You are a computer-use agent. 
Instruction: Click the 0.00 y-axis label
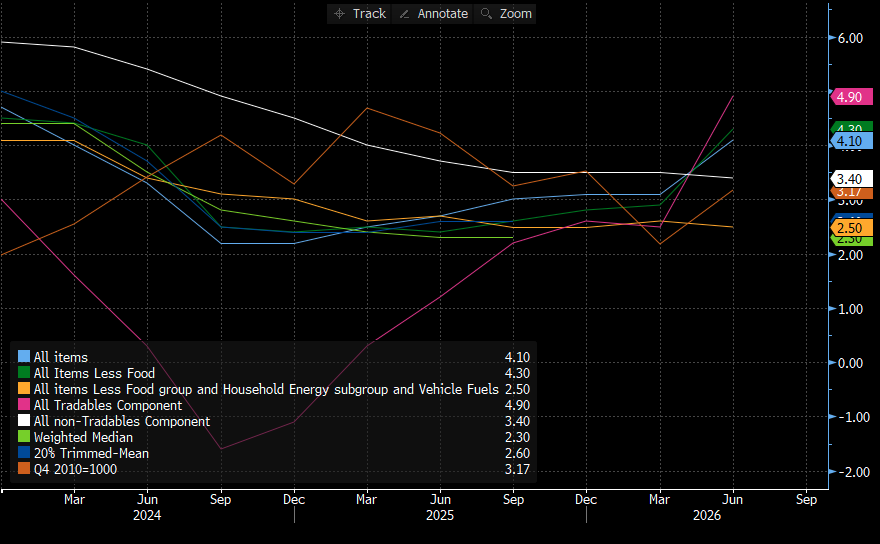tap(850, 363)
